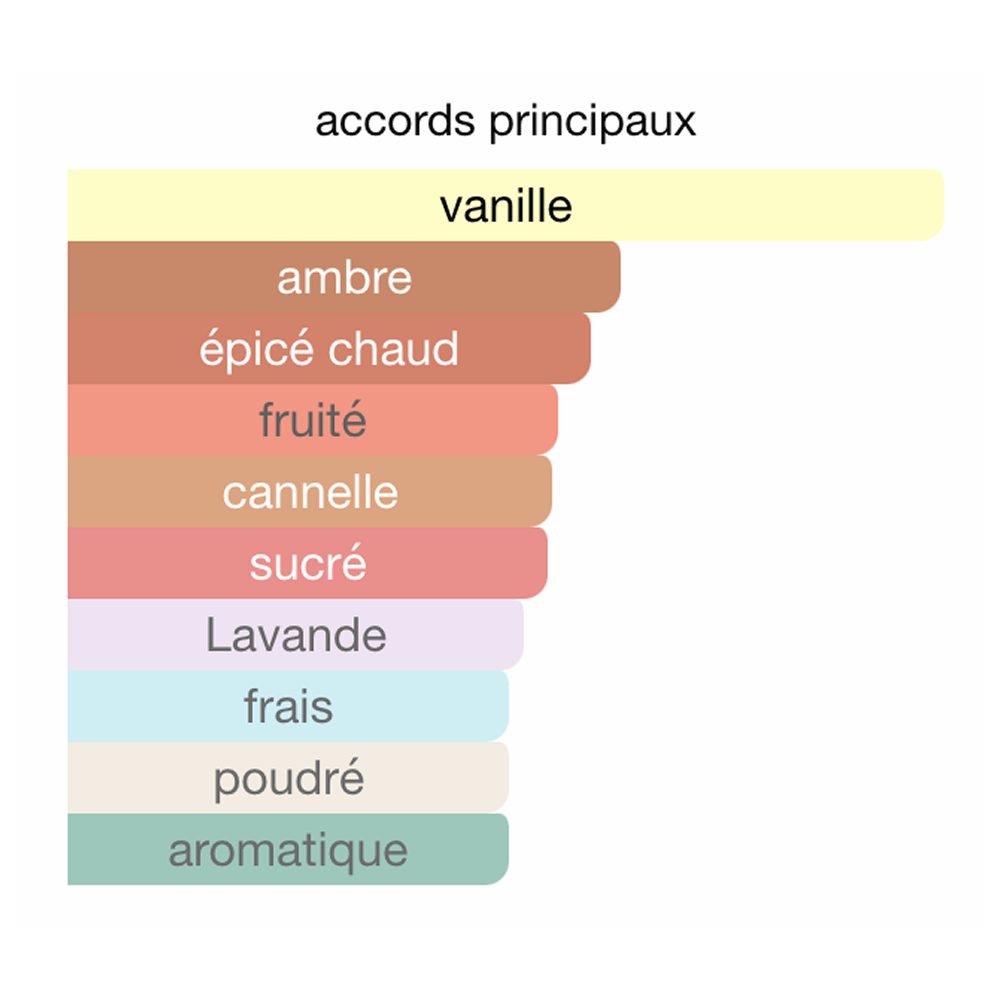Click the pale lilac colored bar
1000x1000 pixels.
point(296,635)
